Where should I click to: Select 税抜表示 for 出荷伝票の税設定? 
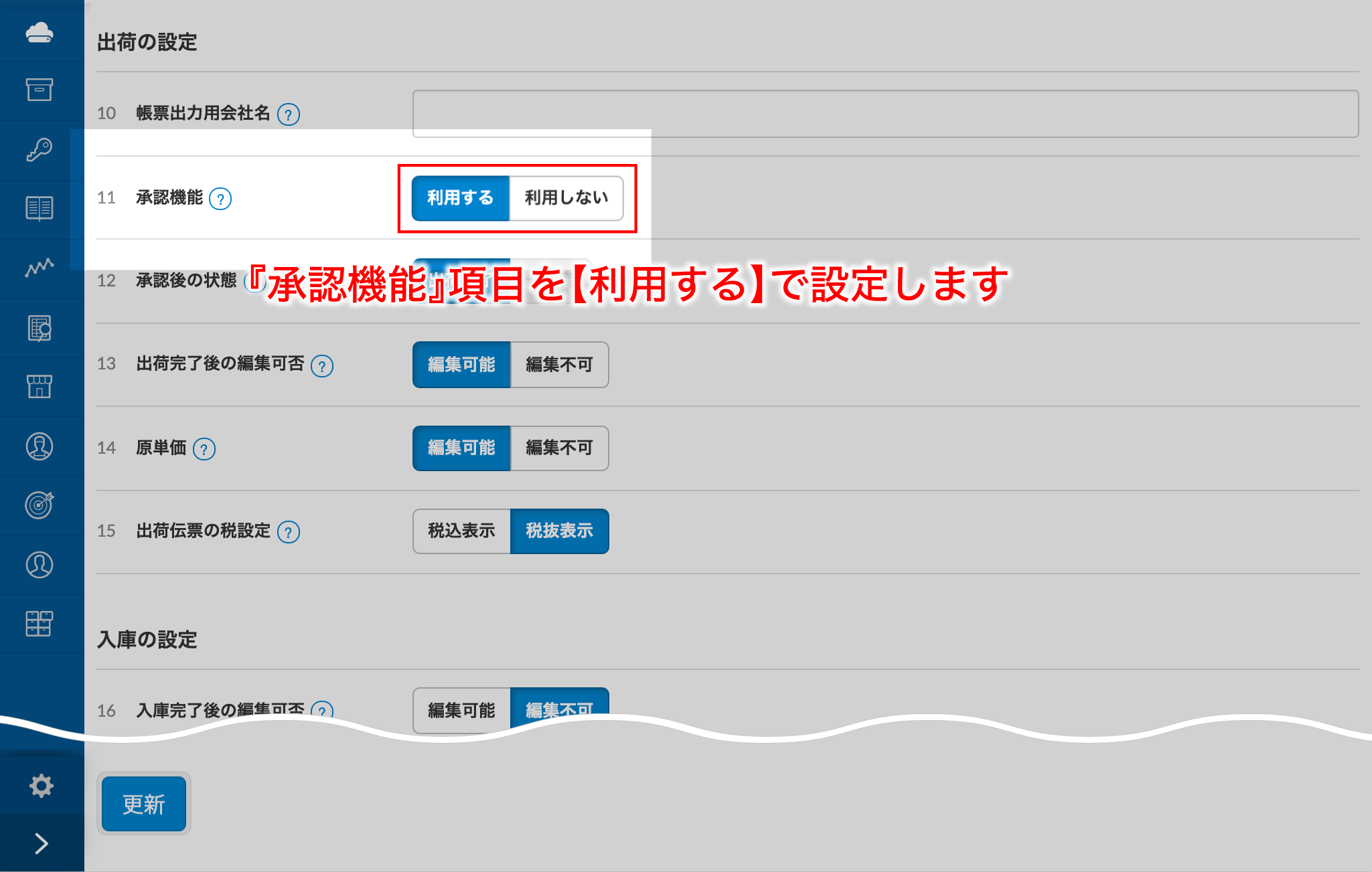pyautogui.click(x=560, y=531)
